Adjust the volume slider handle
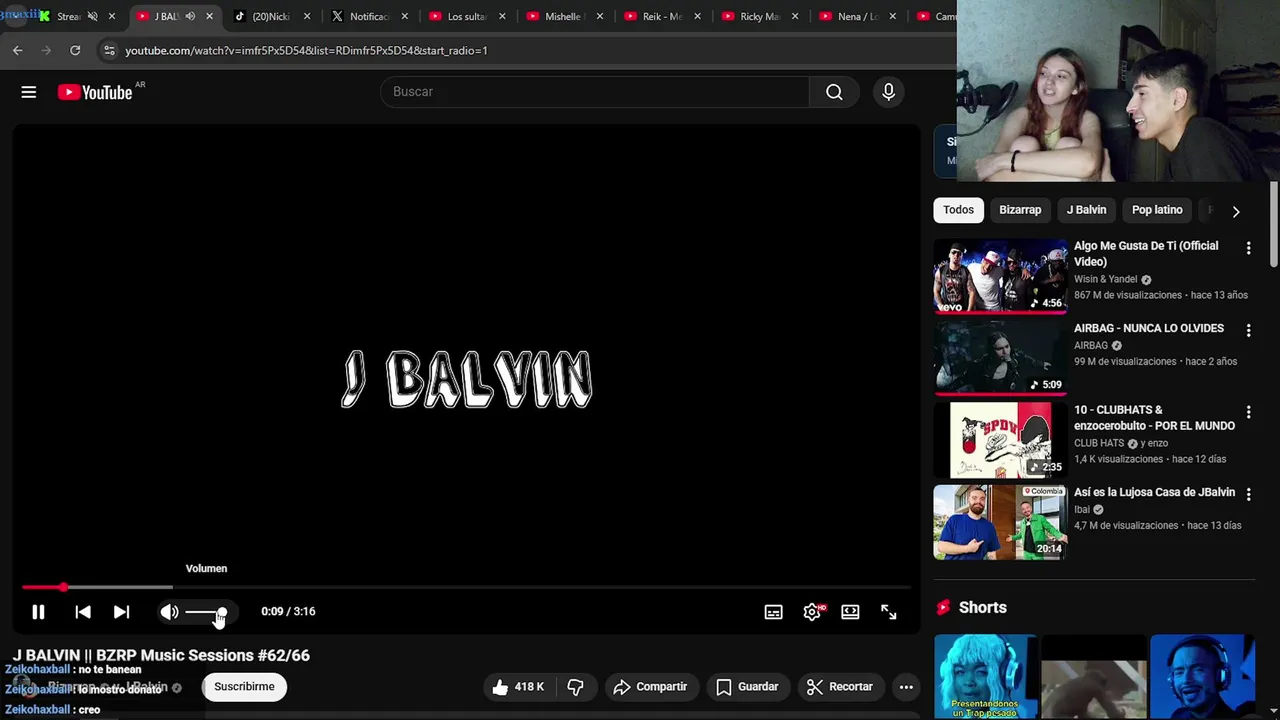 (x=222, y=612)
